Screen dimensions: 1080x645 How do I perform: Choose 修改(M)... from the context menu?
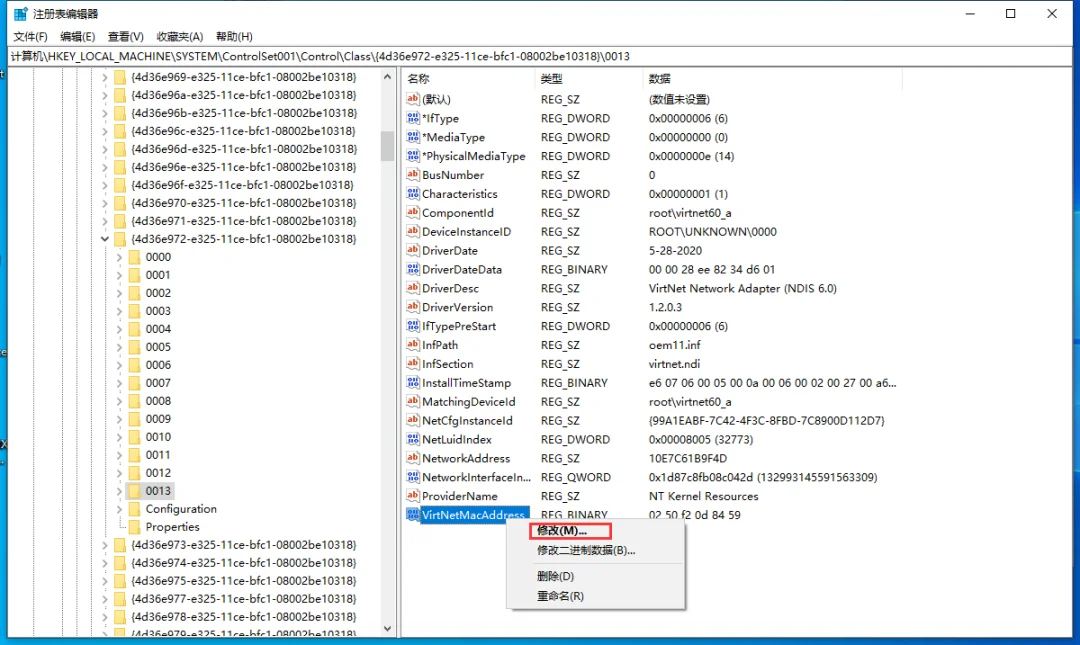[561, 531]
